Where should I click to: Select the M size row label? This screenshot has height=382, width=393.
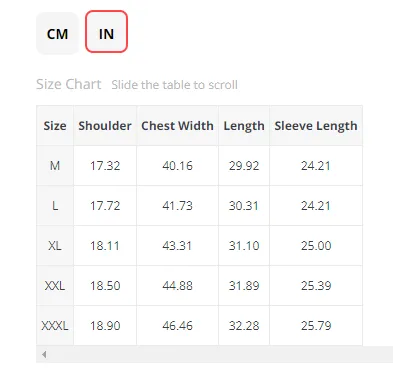coord(55,166)
